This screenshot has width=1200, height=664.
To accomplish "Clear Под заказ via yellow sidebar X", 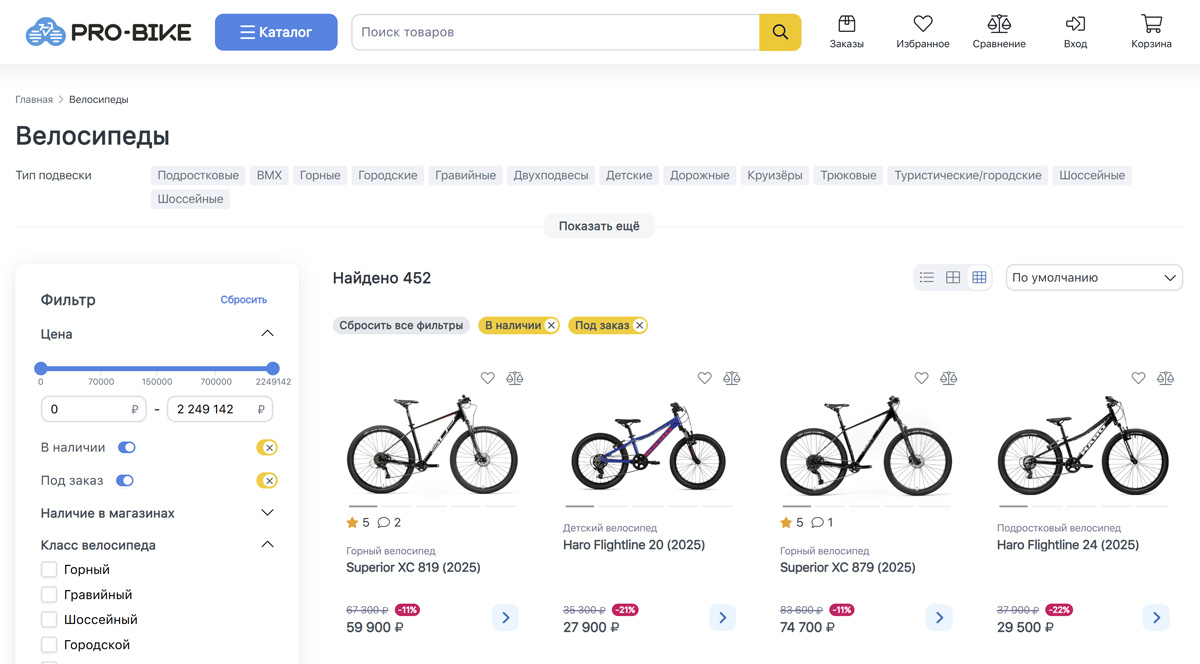I will (x=268, y=481).
